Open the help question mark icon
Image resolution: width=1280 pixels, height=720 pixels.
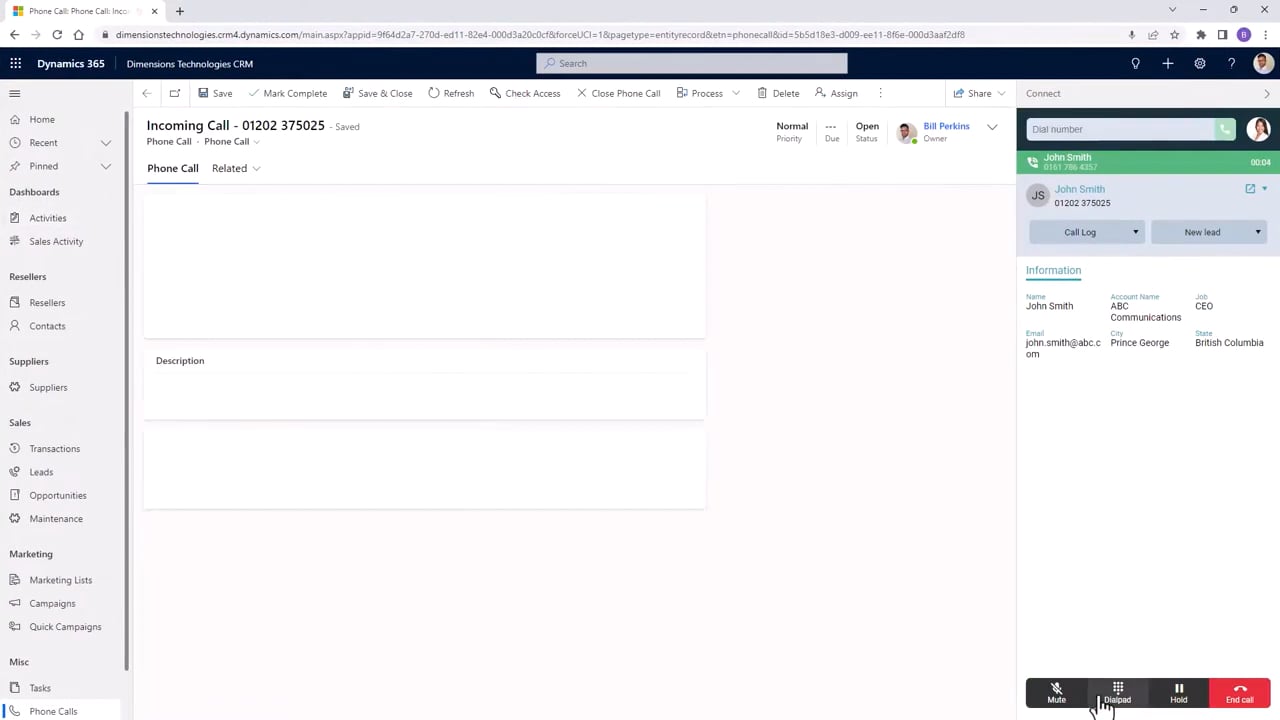pyautogui.click(x=1231, y=63)
